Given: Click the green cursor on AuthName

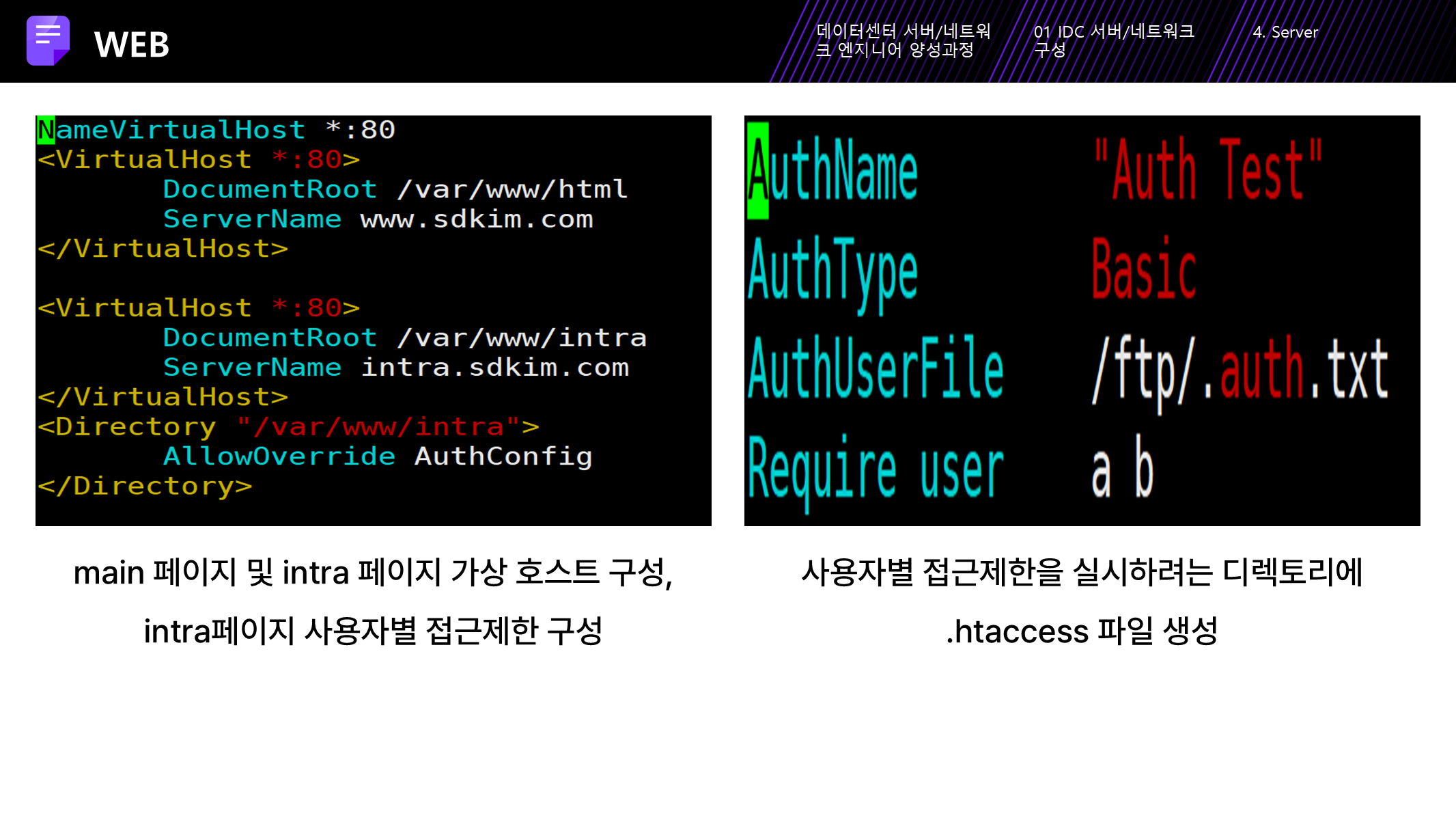Looking at the screenshot, I should (757, 171).
